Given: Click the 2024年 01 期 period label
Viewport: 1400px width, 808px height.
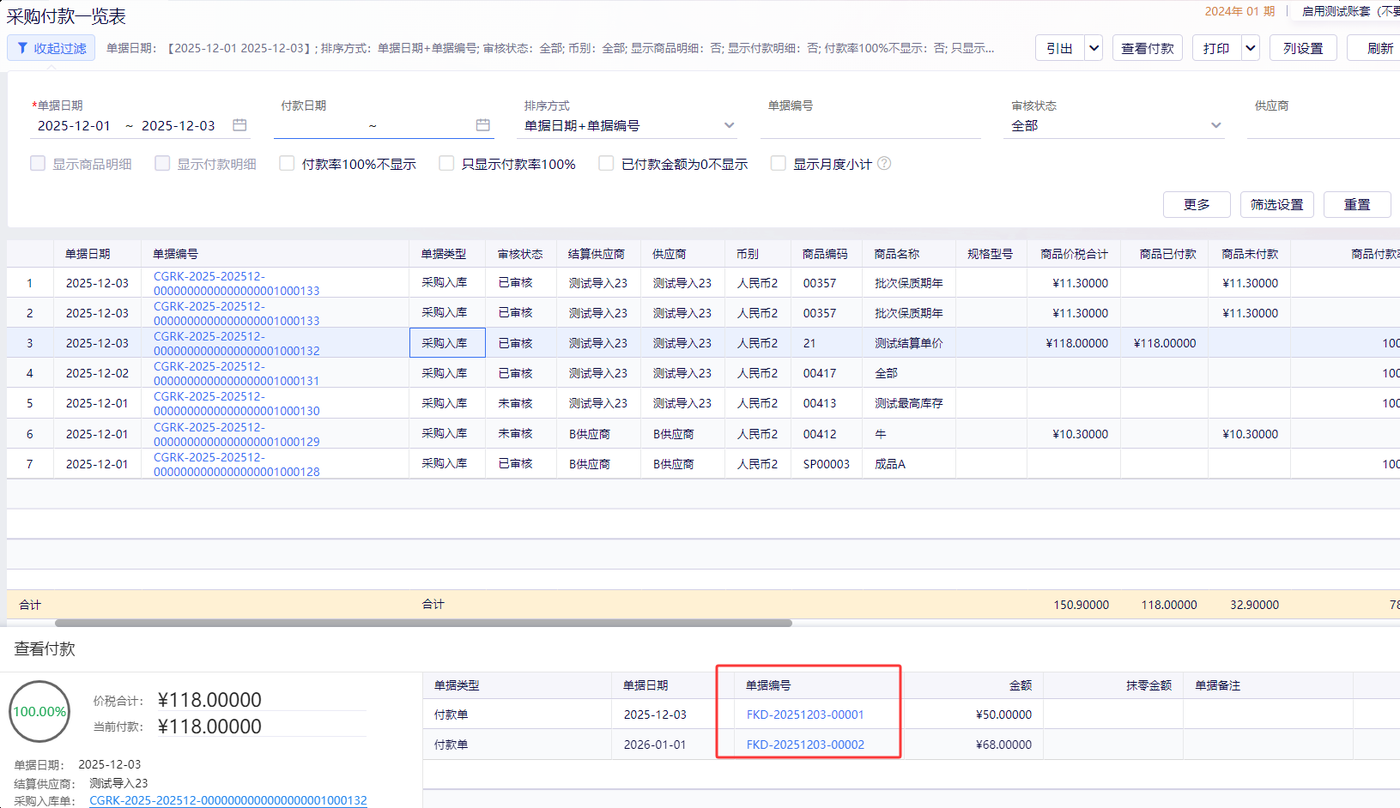Looking at the screenshot, I should tap(1240, 11).
